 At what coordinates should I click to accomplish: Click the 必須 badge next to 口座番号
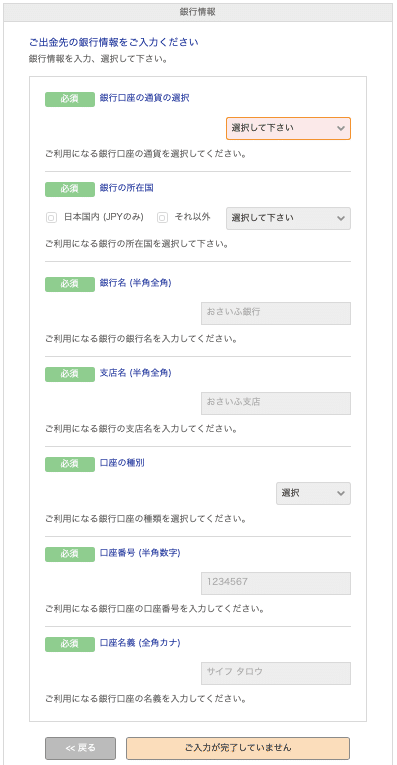[70, 554]
